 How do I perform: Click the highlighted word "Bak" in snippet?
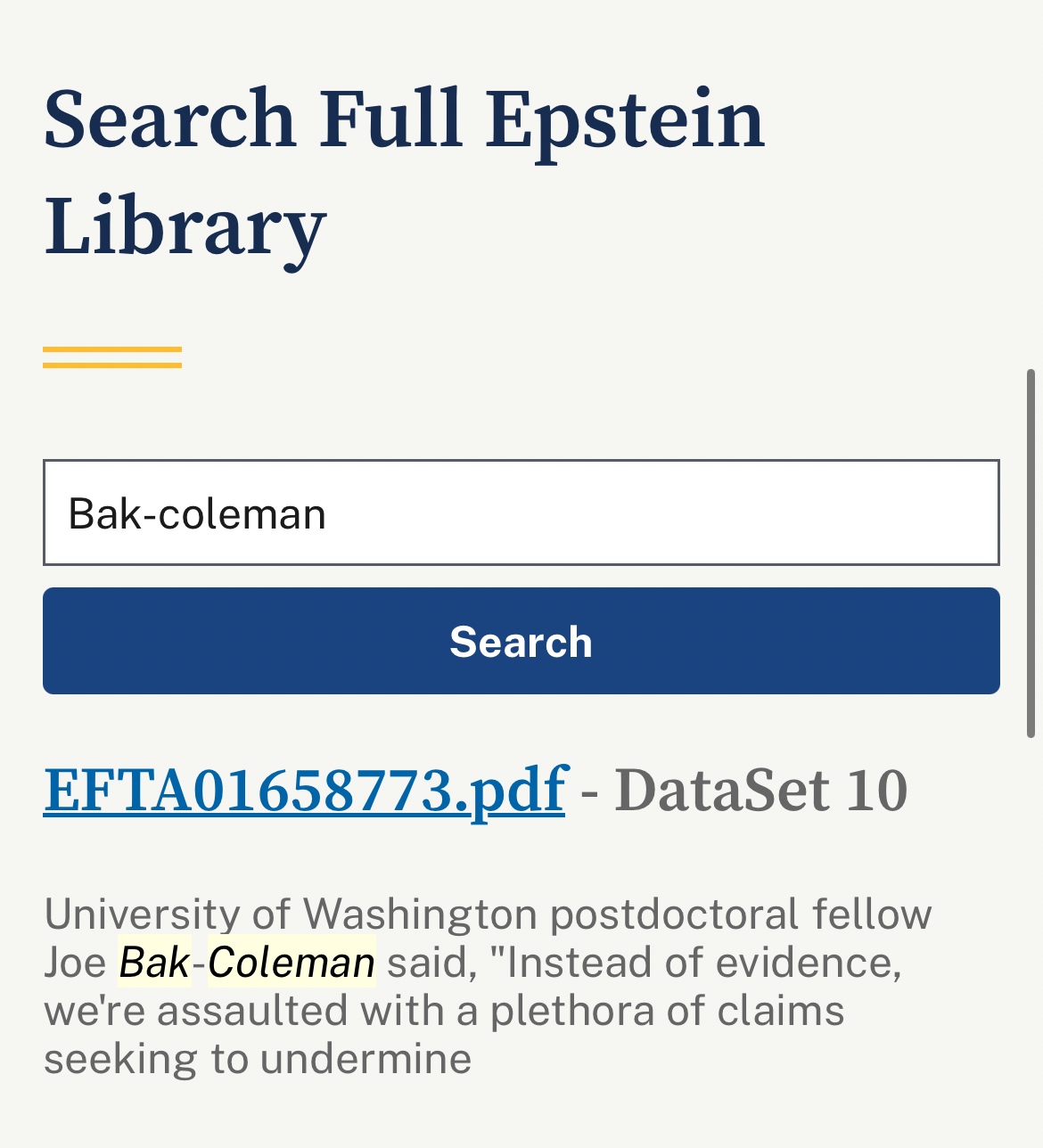(154, 963)
